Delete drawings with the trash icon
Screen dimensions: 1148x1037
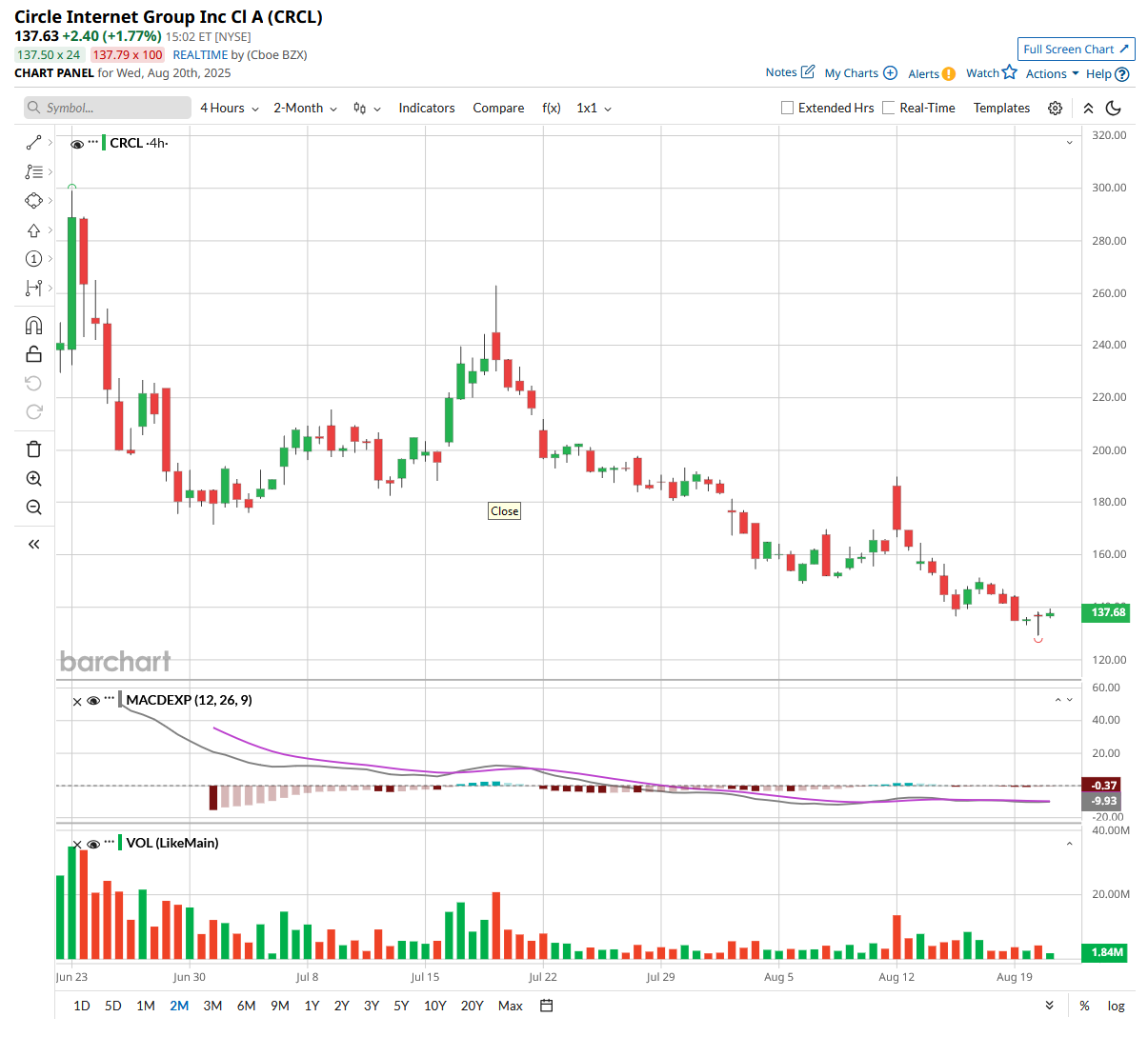pyautogui.click(x=33, y=449)
